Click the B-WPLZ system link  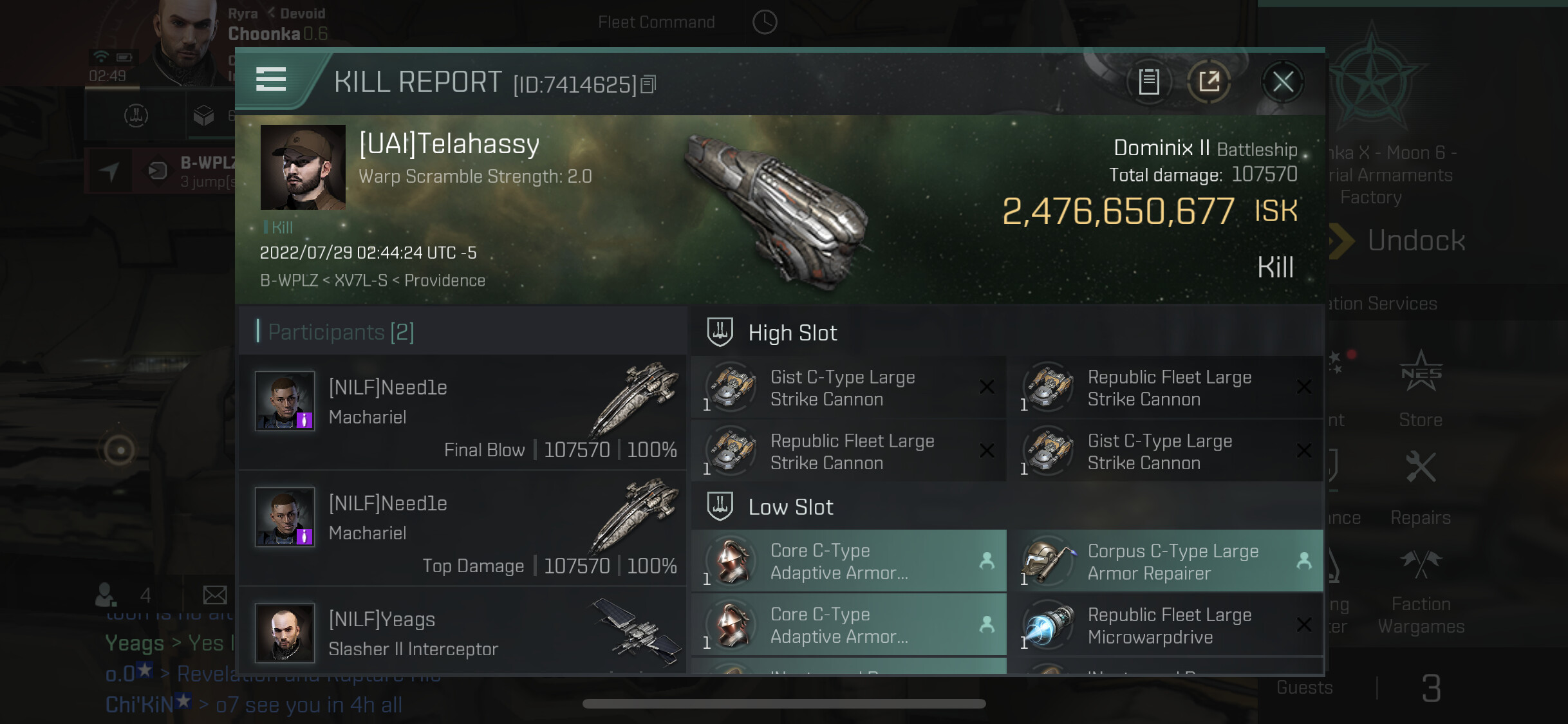pos(289,281)
